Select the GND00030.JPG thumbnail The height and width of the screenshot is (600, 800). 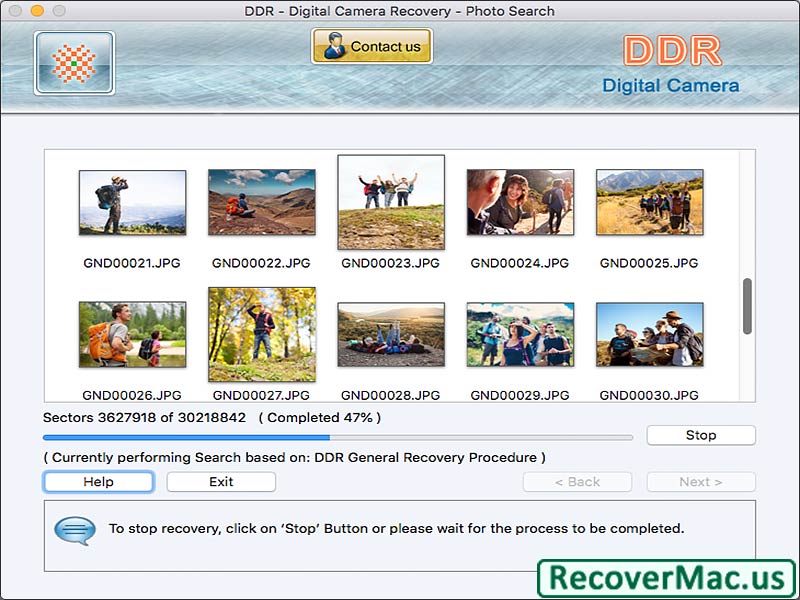(x=650, y=334)
